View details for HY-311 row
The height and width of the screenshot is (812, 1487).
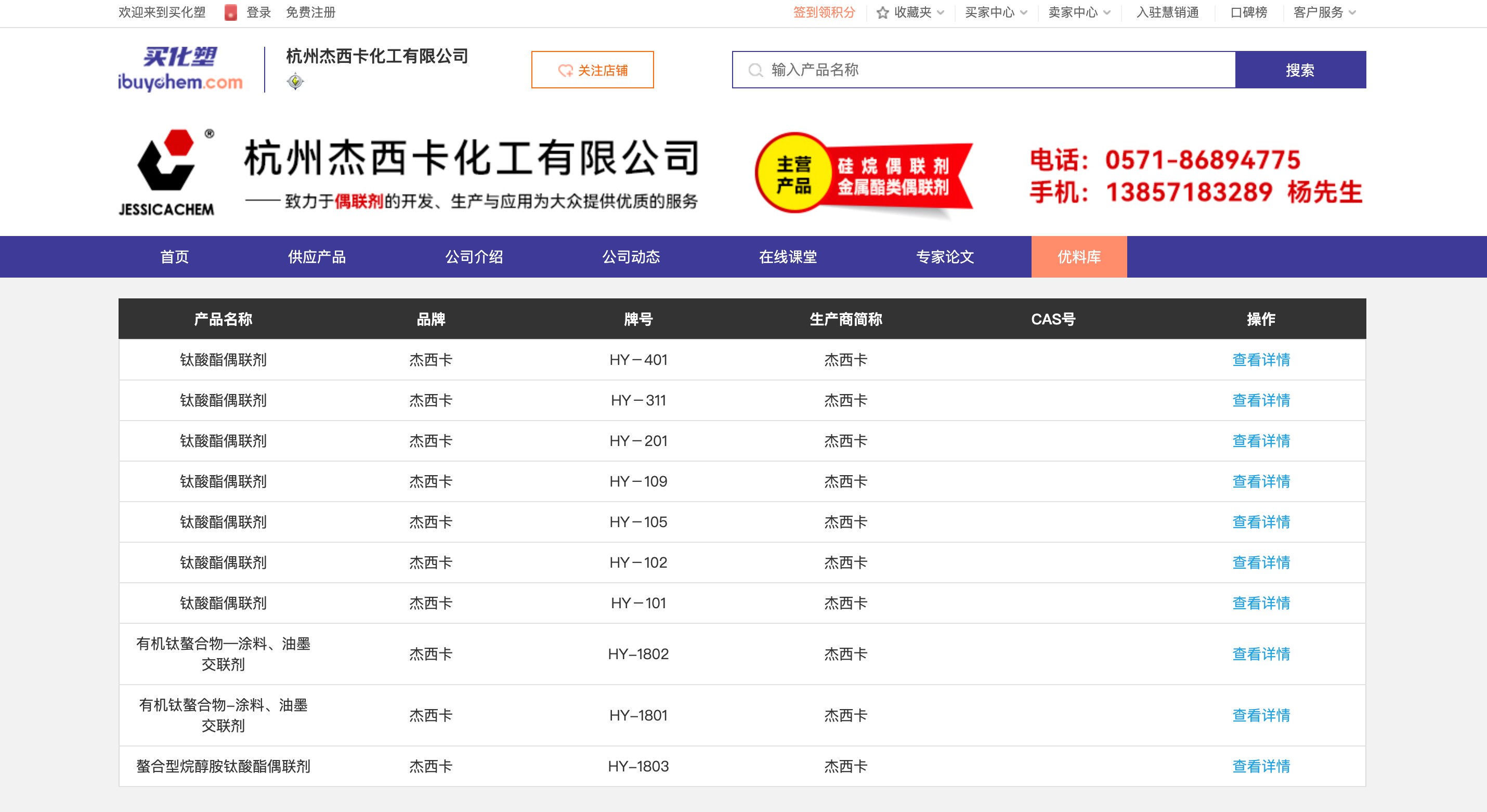click(1261, 400)
